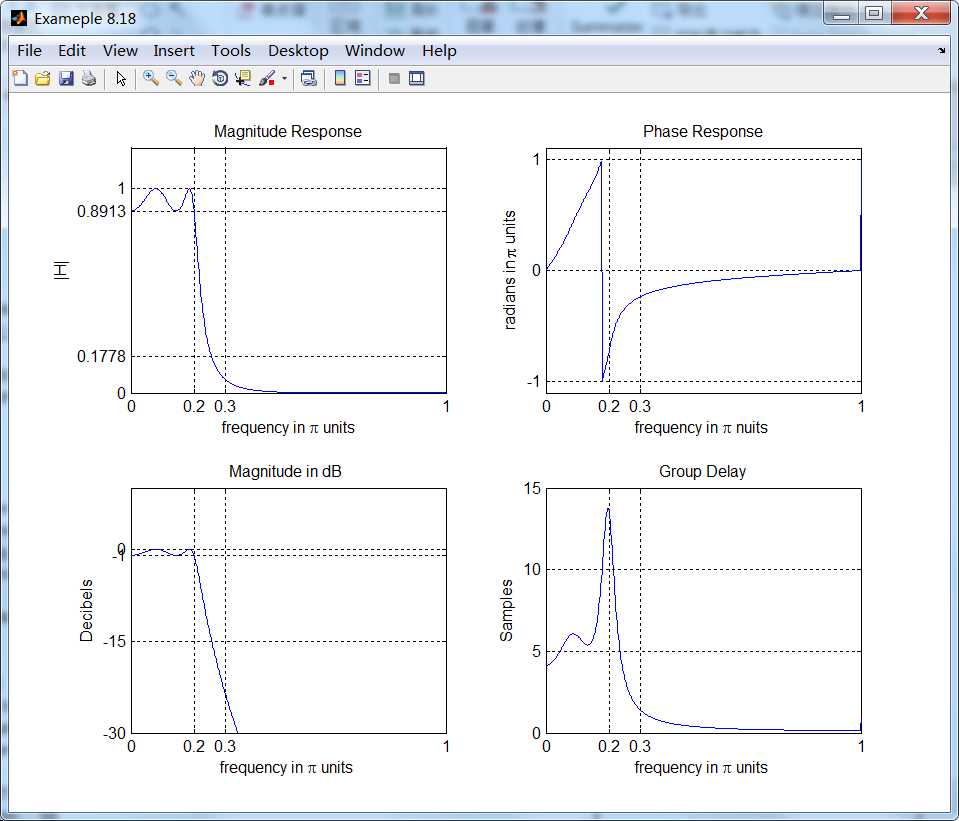
Task: Open the Help menu
Action: [x=439, y=51]
